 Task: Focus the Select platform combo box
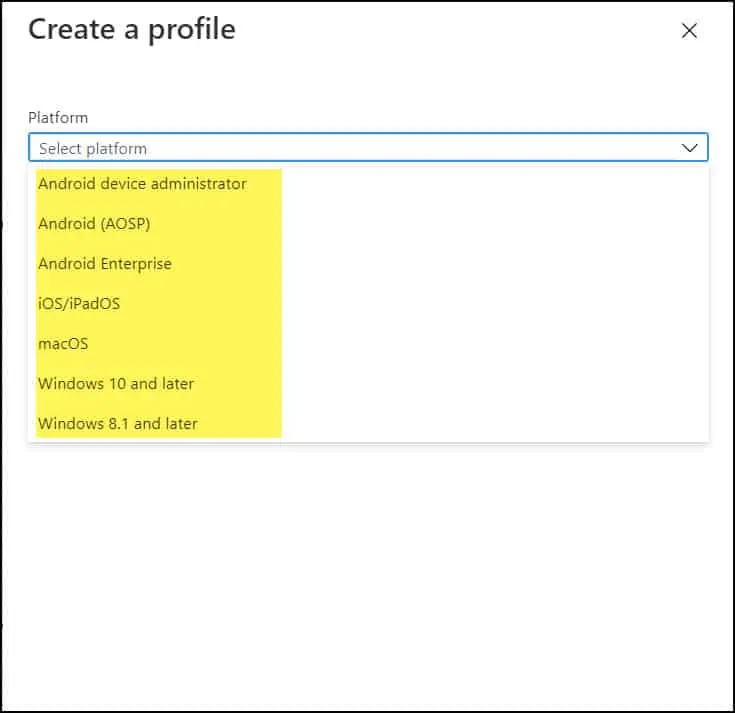pos(368,148)
